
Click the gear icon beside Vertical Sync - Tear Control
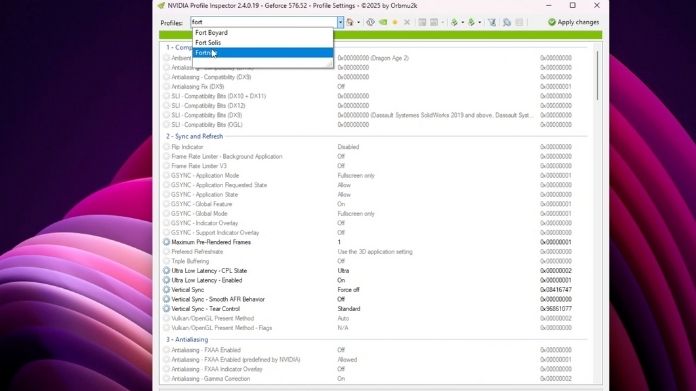[166, 309]
